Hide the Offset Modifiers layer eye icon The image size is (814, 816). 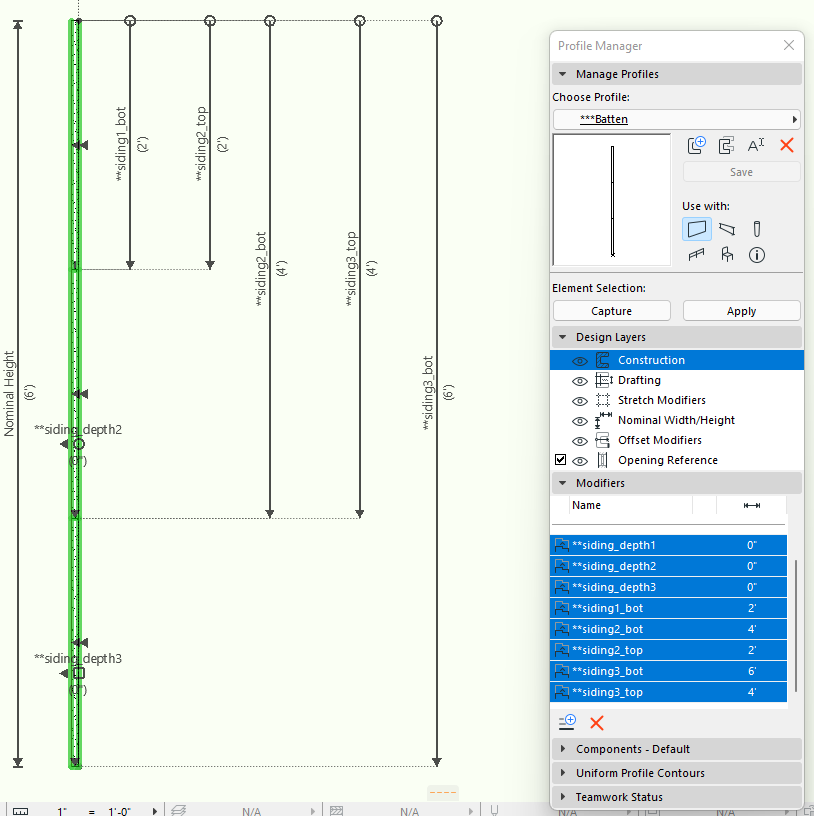tap(580, 441)
